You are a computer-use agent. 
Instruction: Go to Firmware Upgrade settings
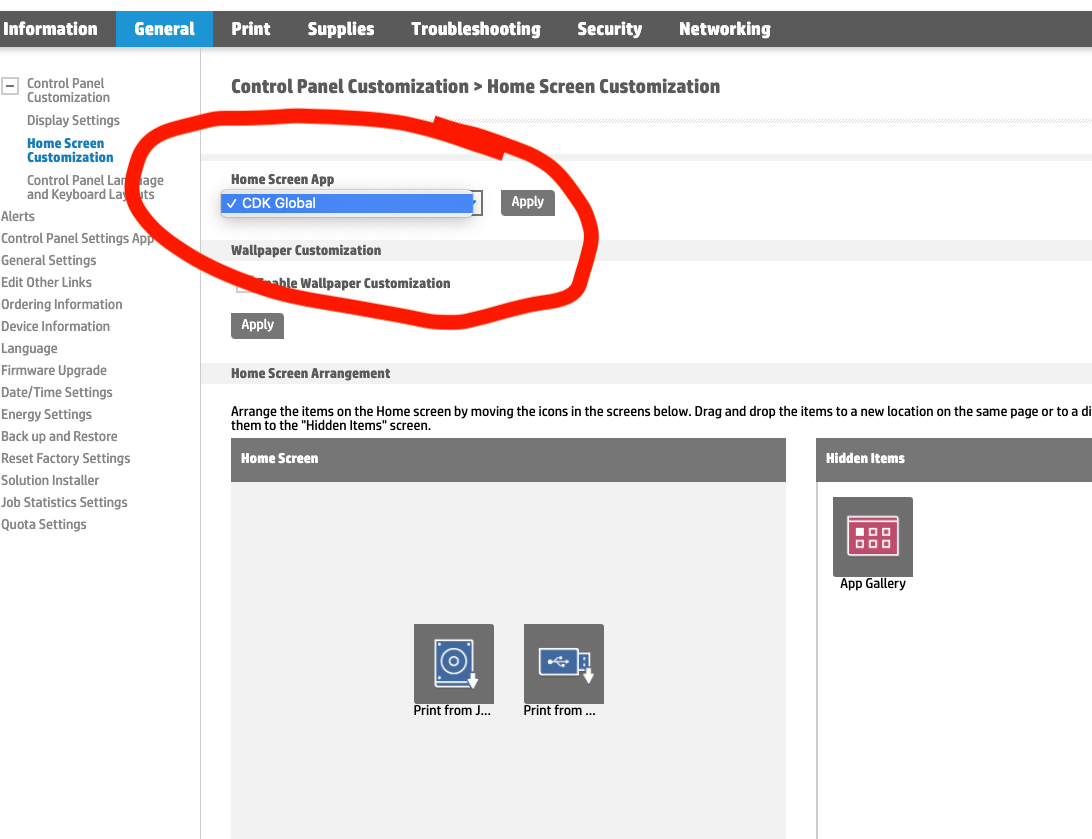[x=54, y=370]
